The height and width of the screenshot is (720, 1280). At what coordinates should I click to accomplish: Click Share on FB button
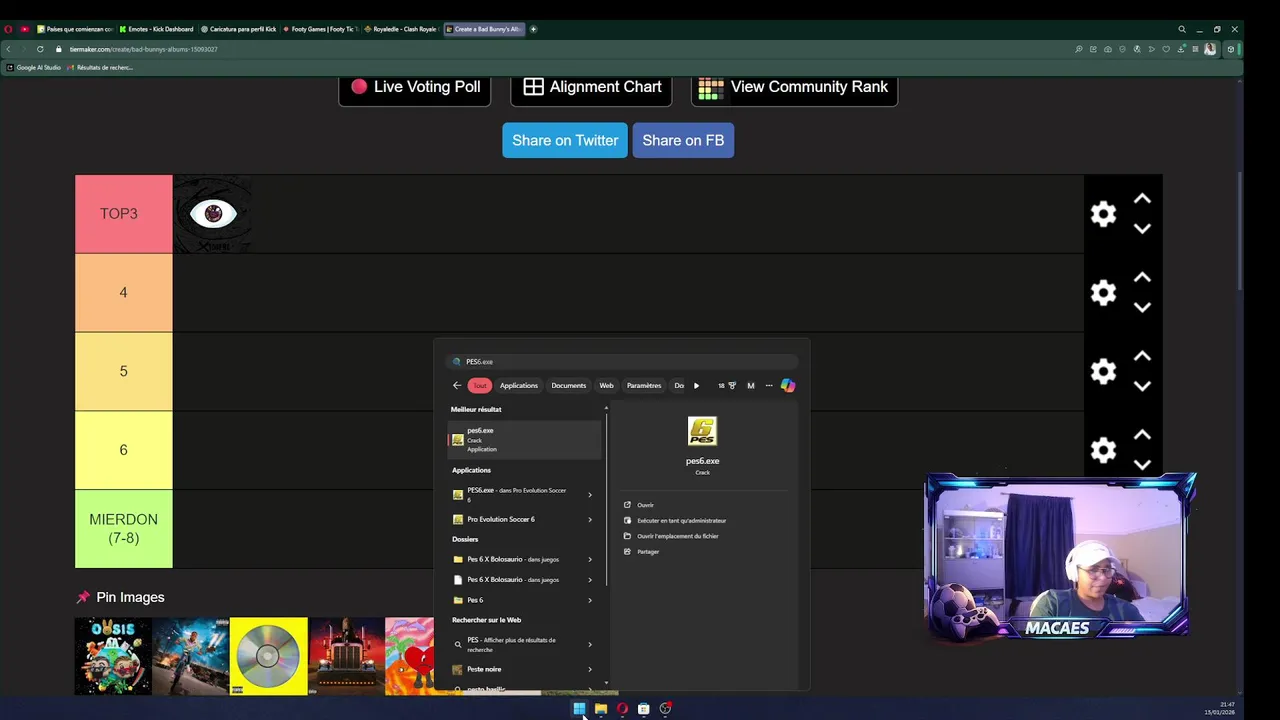pos(683,140)
